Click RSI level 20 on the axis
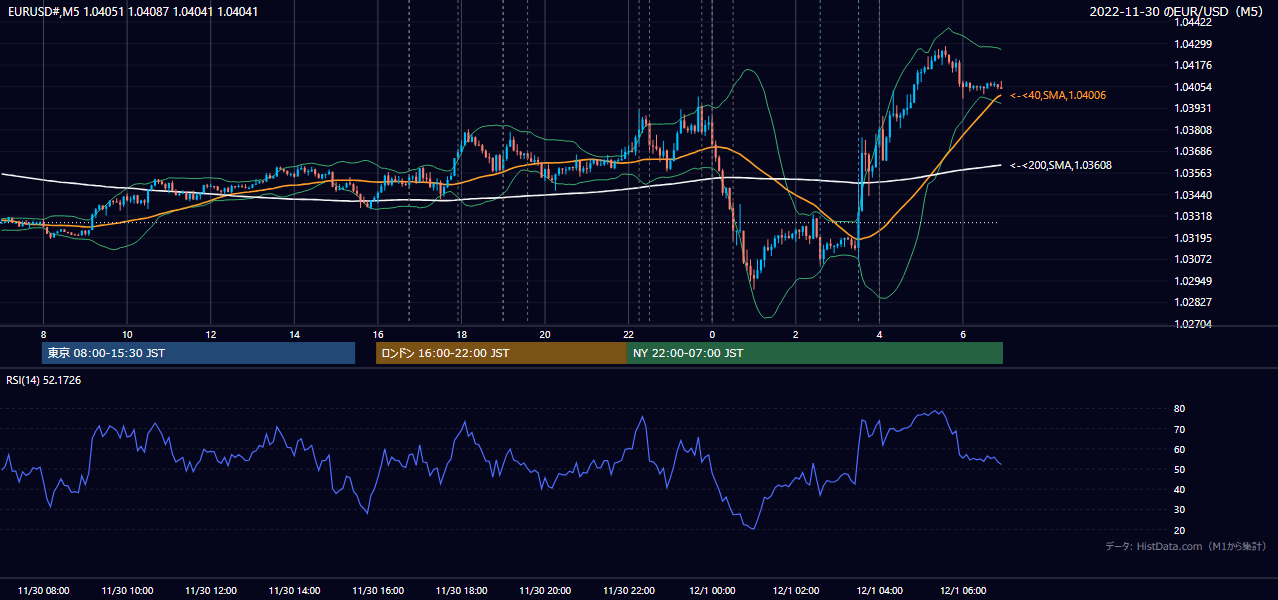1278x600 pixels. 1180,530
